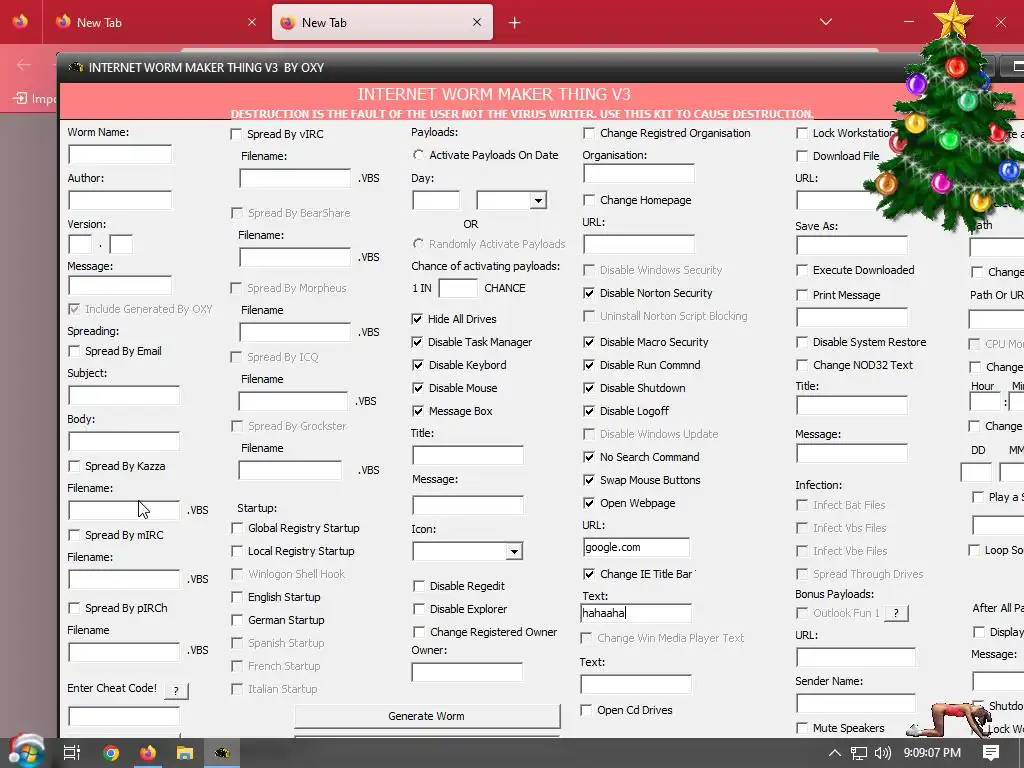The height and width of the screenshot is (768, 1024).
Task: Toggle the Print Message checkbox
Action: 801,295
